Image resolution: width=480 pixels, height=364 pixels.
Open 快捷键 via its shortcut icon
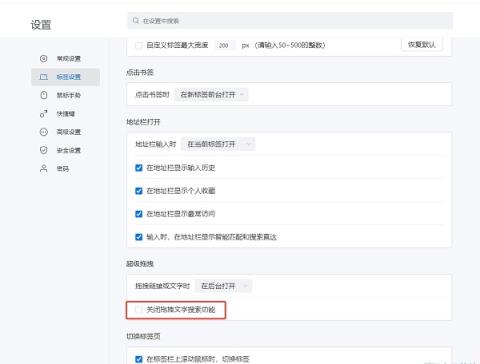point(44,114)
